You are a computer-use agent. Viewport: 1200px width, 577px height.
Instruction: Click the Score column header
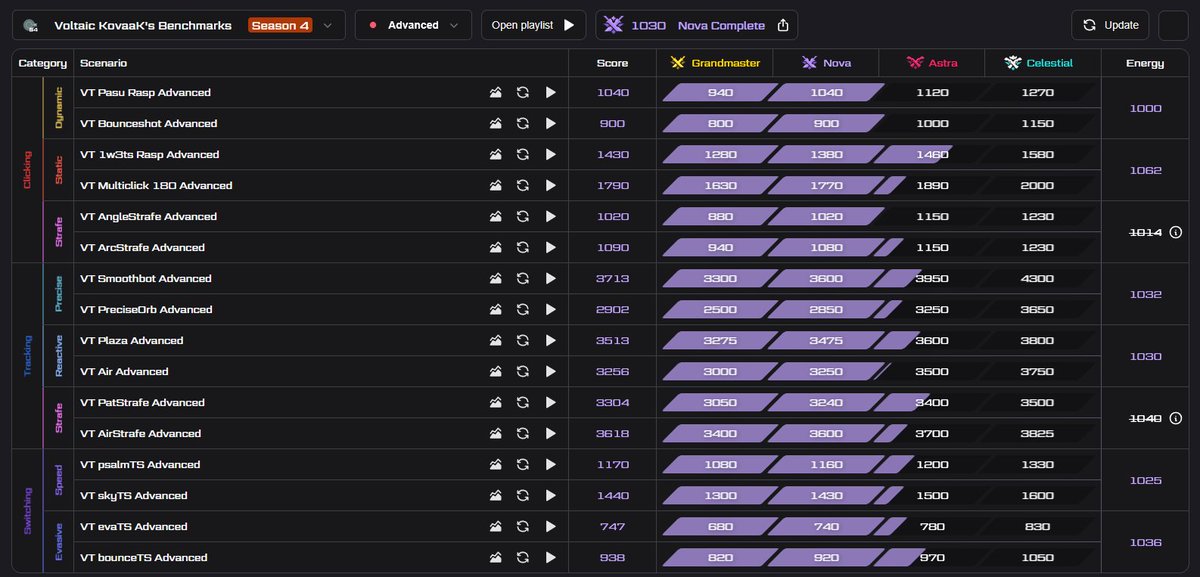click(613, 63)
